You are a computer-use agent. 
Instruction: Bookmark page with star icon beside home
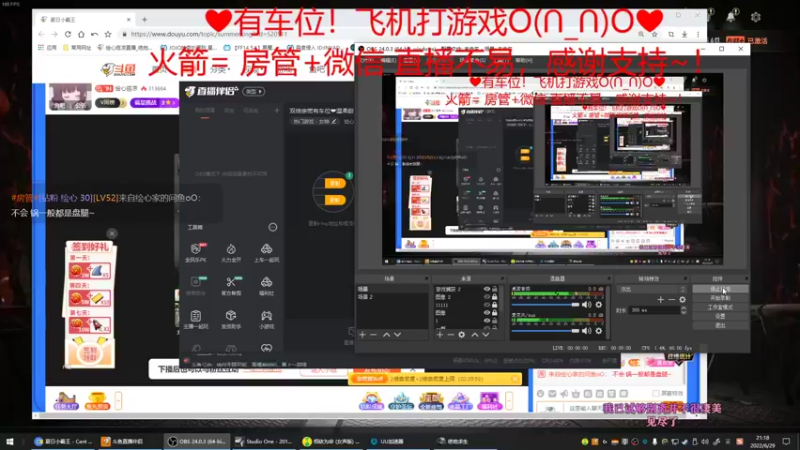point(108,34)
